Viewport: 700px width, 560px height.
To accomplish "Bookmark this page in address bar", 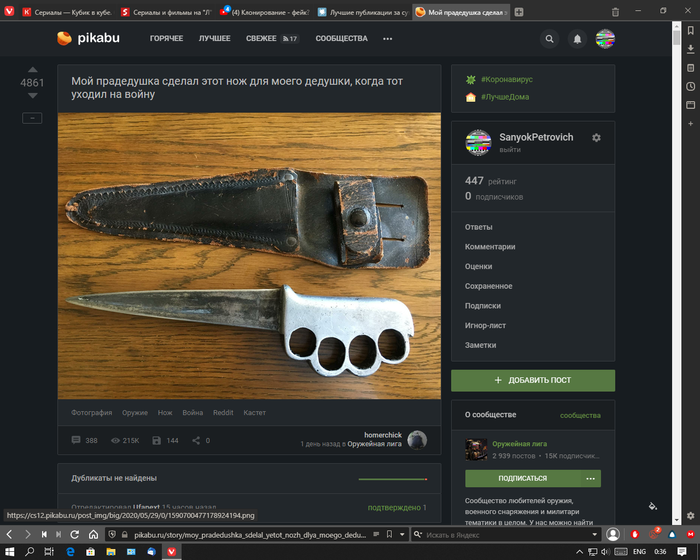I will pyautogui.click(x=389, y=534).
